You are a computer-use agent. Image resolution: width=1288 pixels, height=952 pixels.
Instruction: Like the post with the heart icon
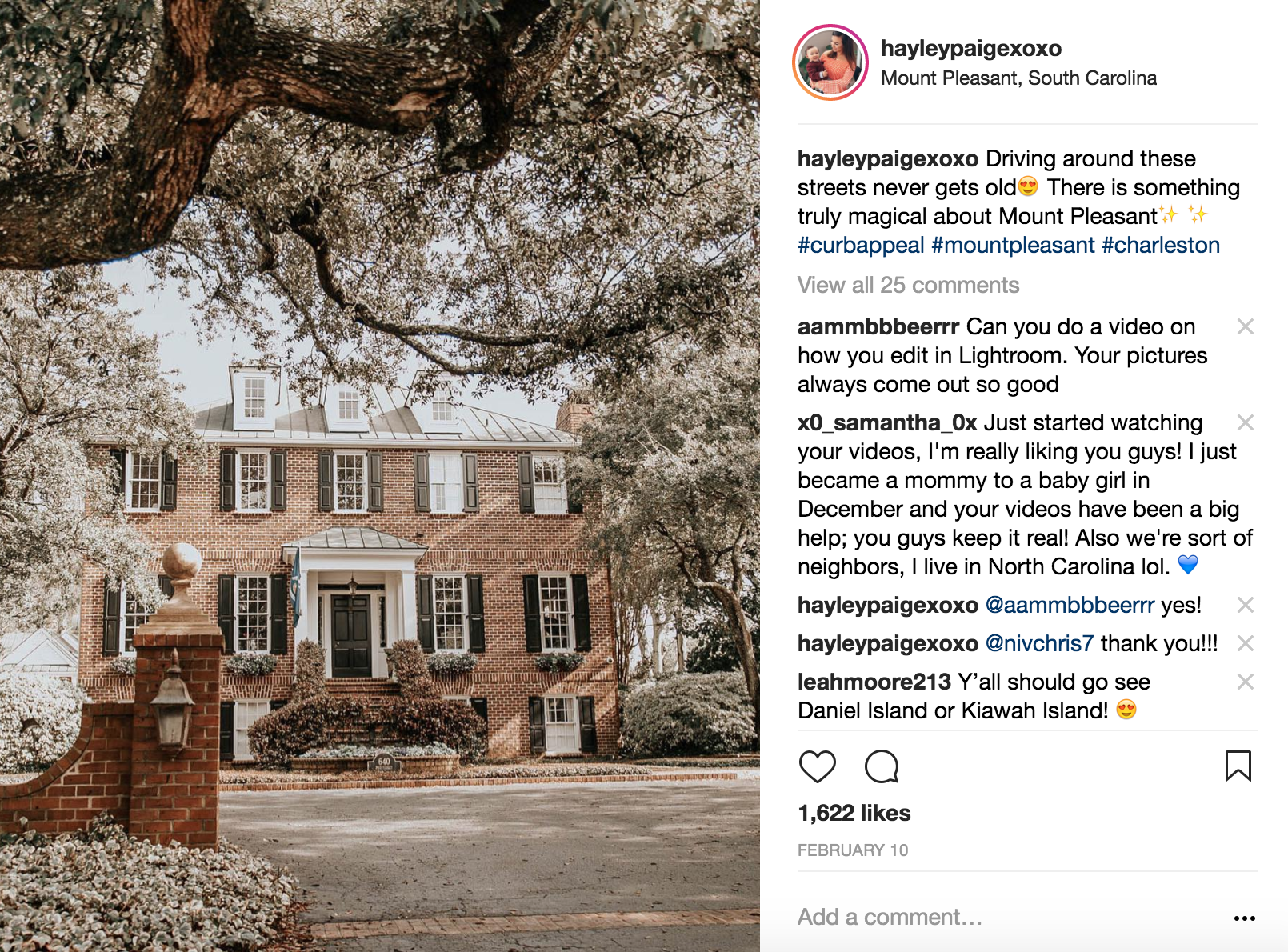point(817,766)
